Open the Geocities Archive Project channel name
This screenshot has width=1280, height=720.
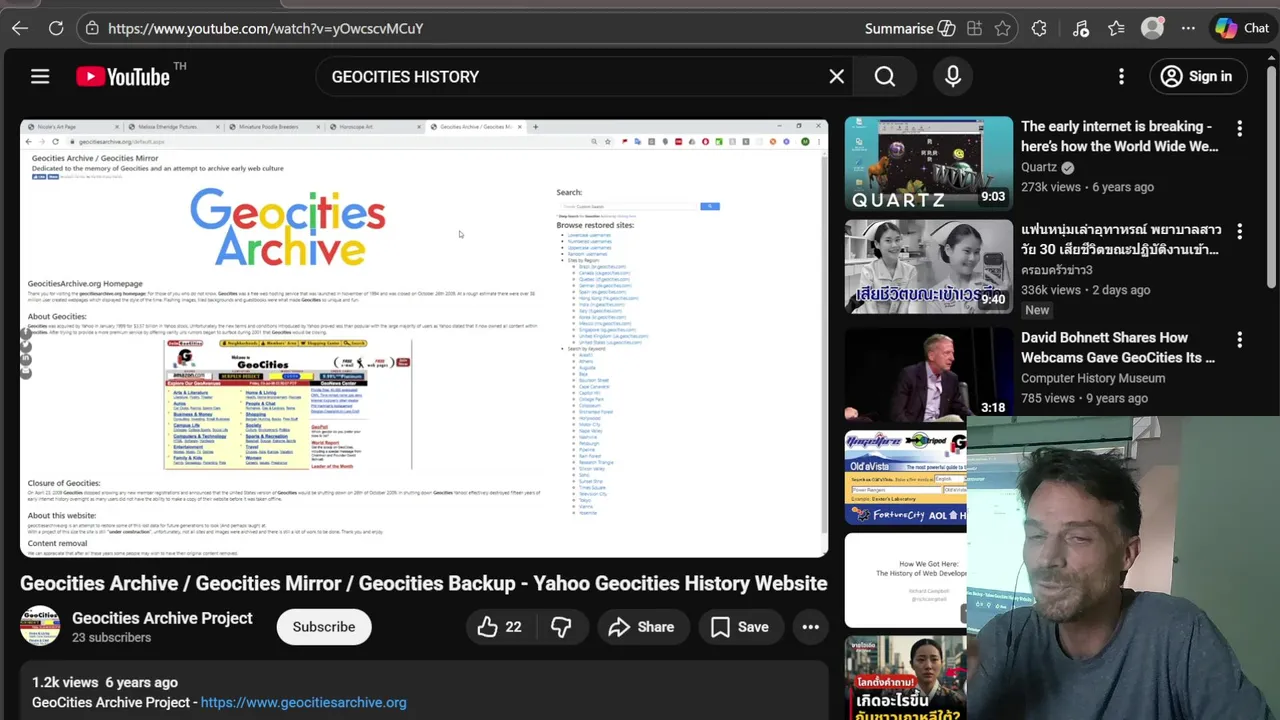pos(162,618)
